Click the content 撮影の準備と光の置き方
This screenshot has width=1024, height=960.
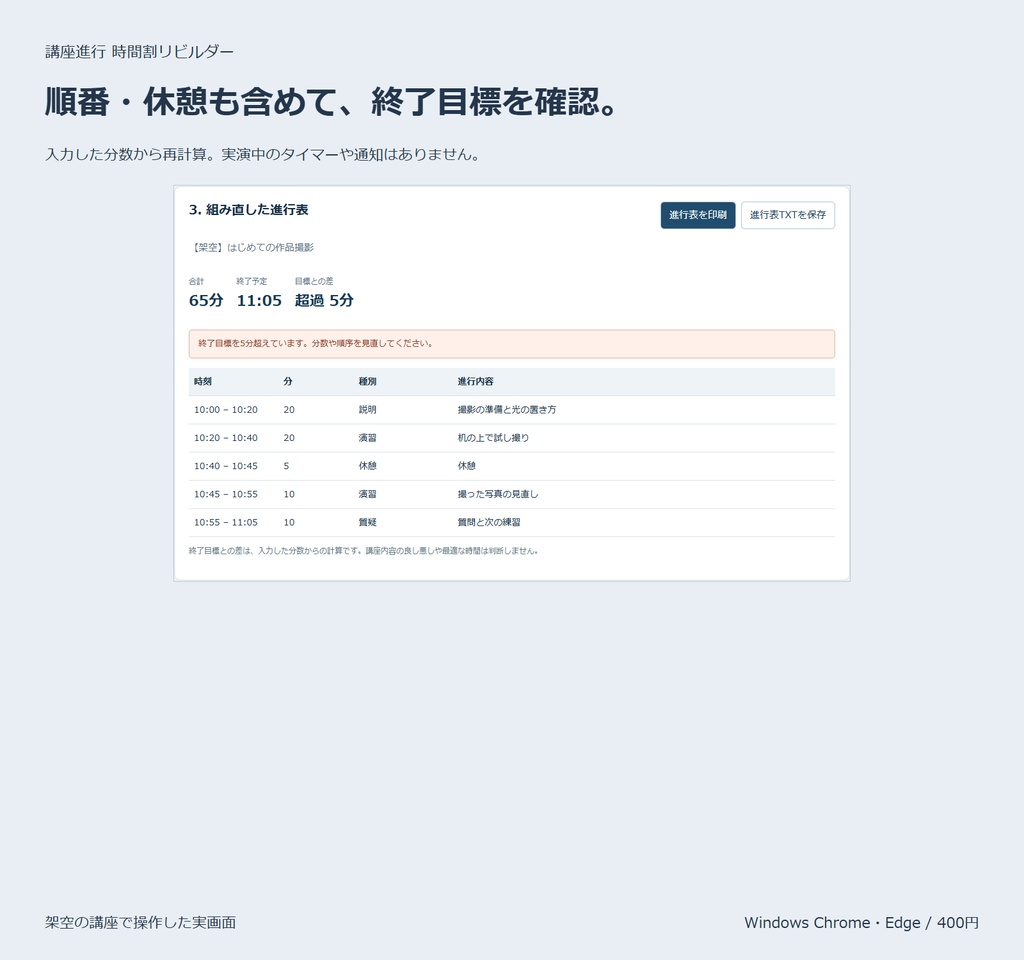click(507, 409)
